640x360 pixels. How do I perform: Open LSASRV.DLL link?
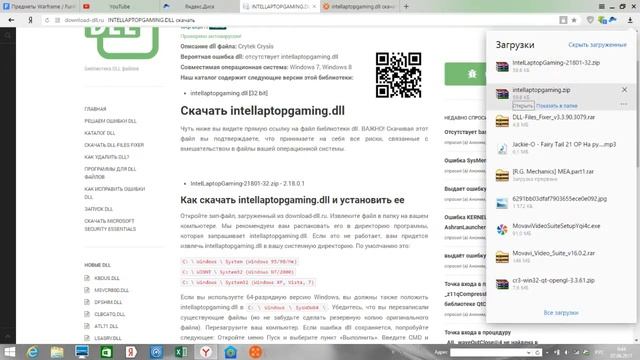click(x=108, y=338)
